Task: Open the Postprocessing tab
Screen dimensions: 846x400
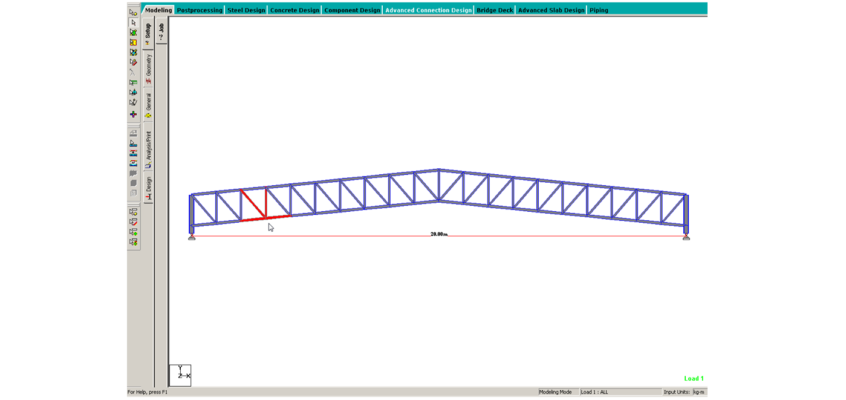Action: 199,10
